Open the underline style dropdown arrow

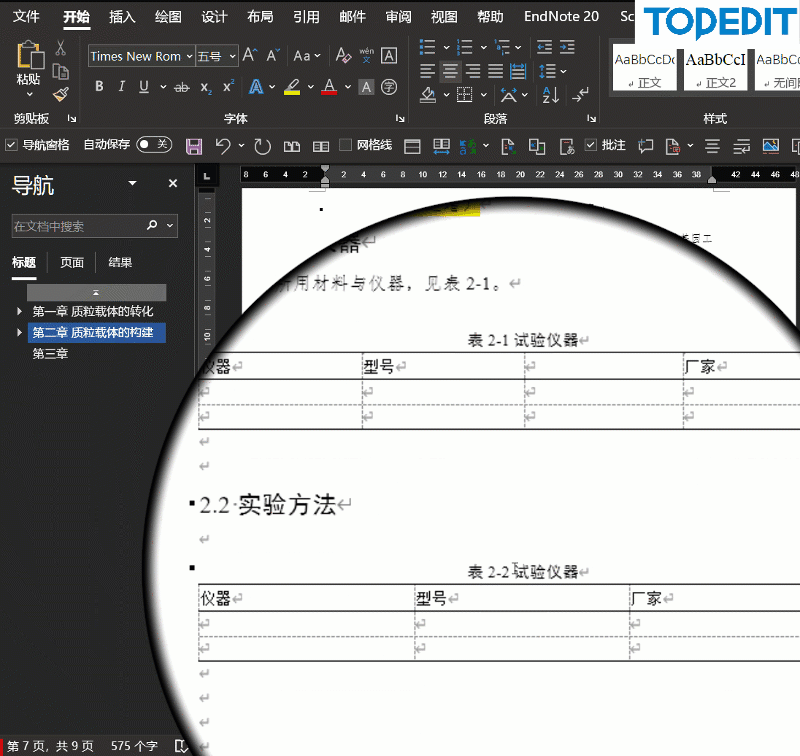163,87
